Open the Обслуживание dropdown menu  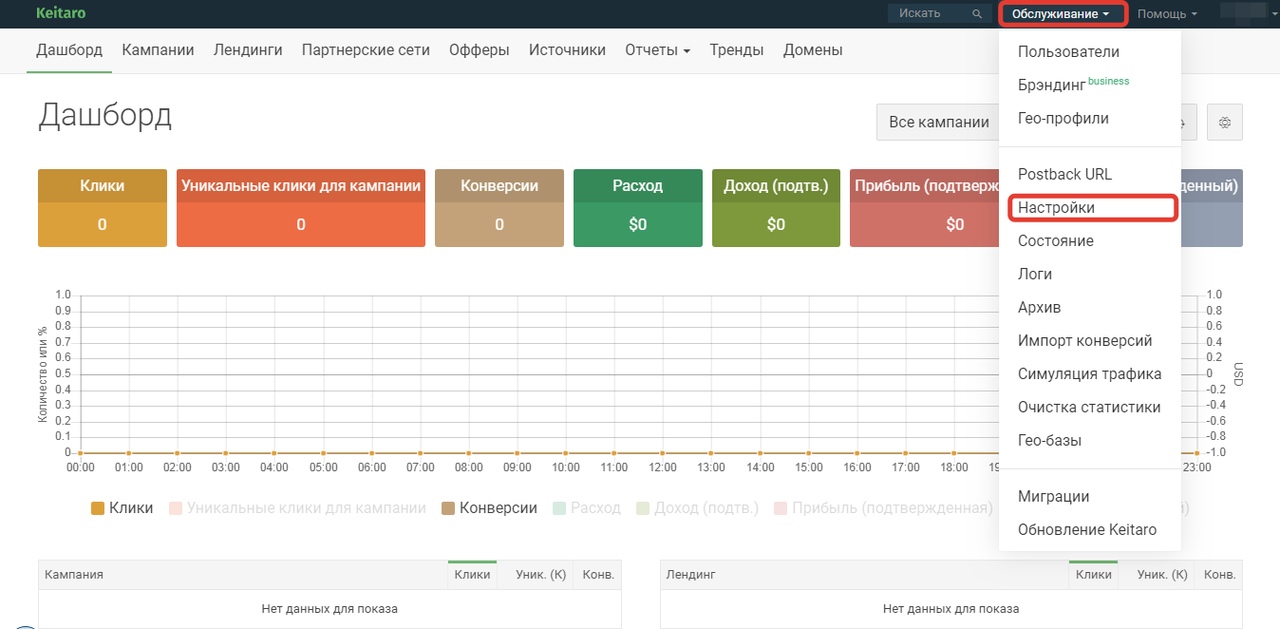1061,14
